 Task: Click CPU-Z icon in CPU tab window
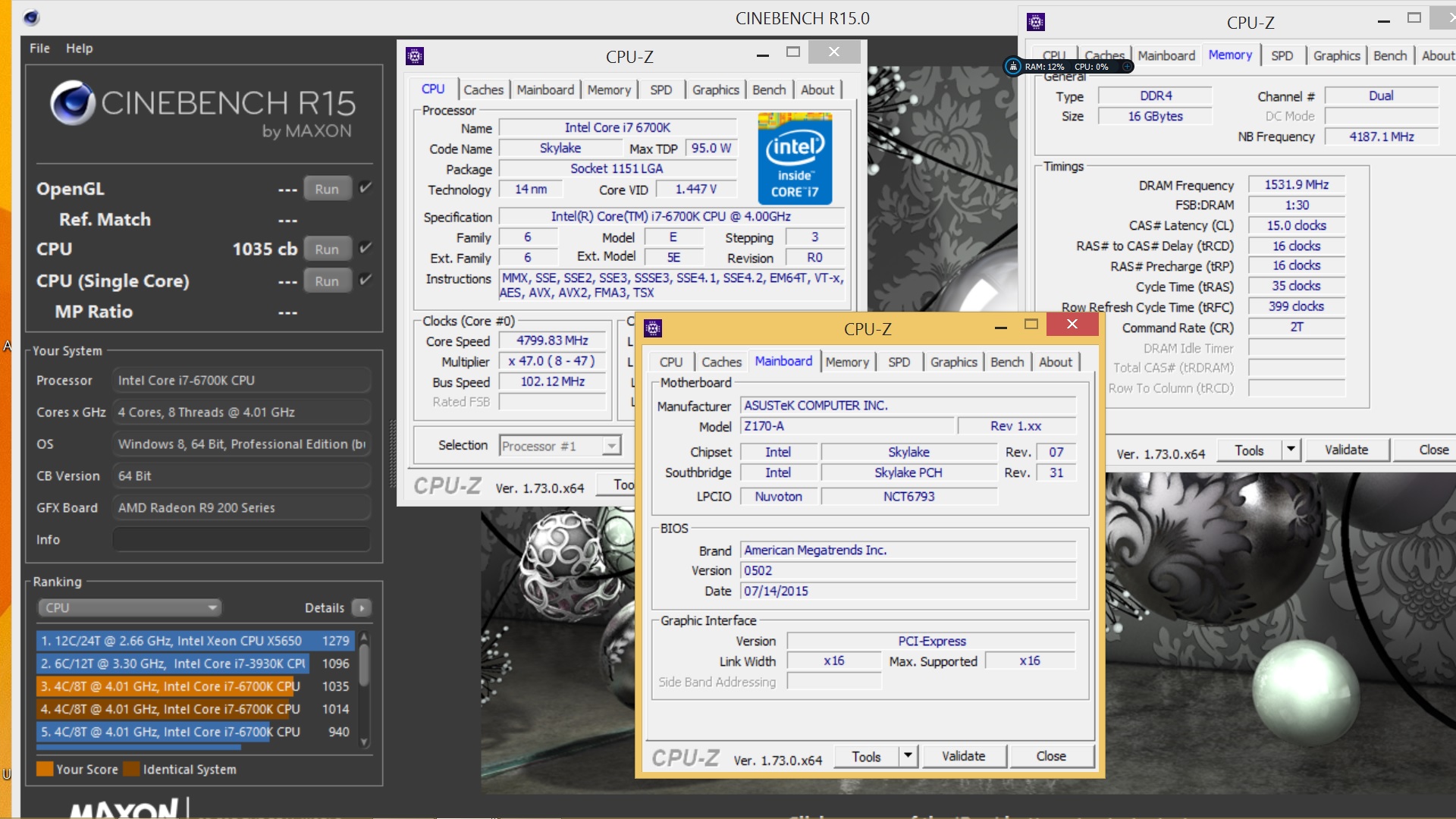coord(415,56)
